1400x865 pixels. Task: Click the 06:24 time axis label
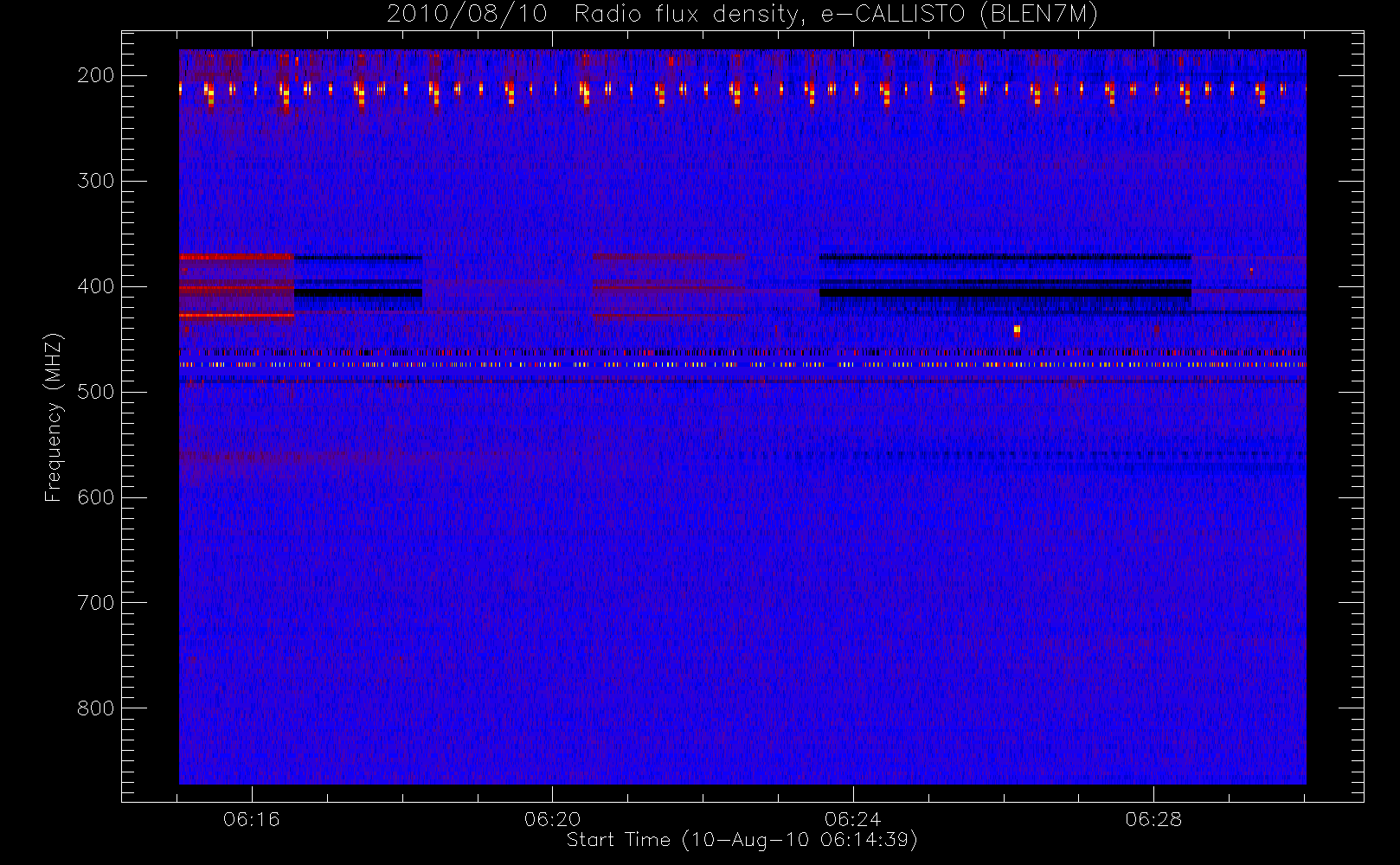click(x=853, y=819)
